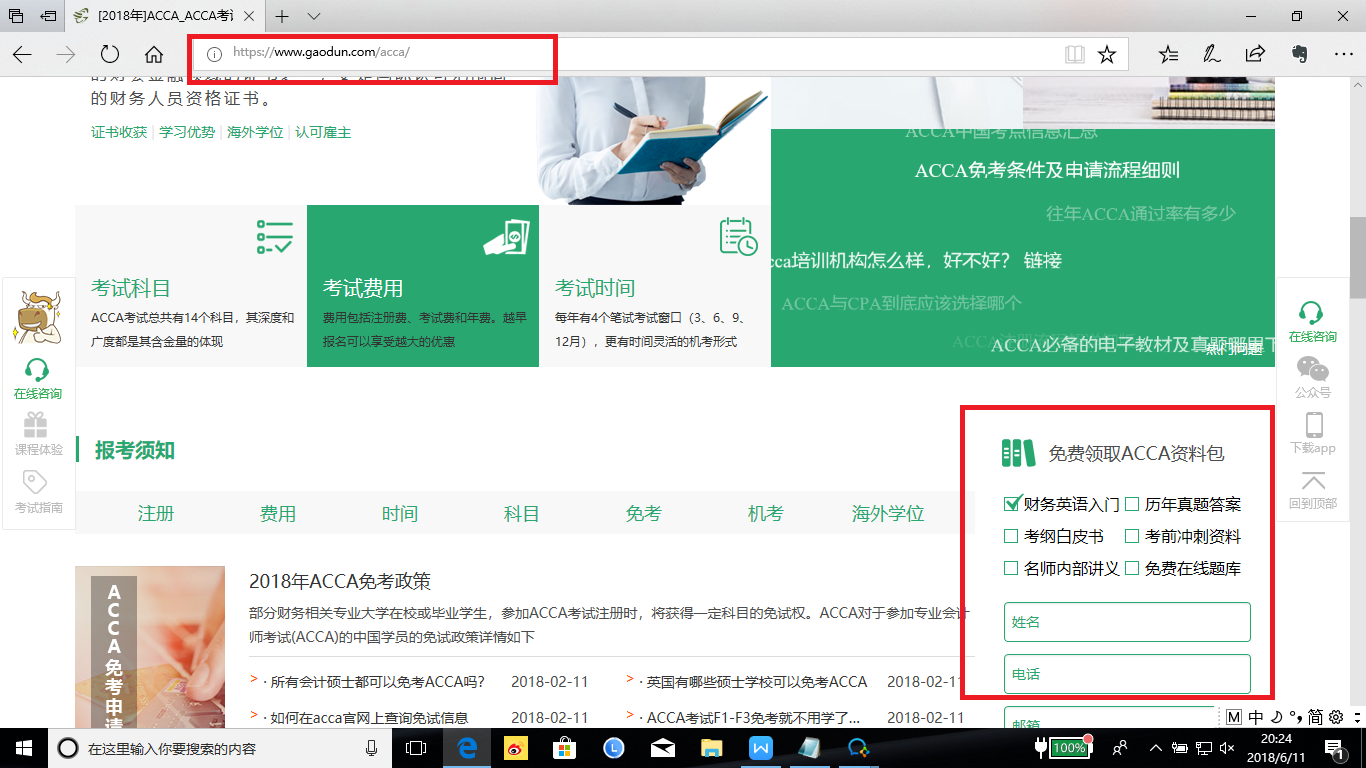Open Task View on the taskbar

pyautogui.click(x=416, y=748)
